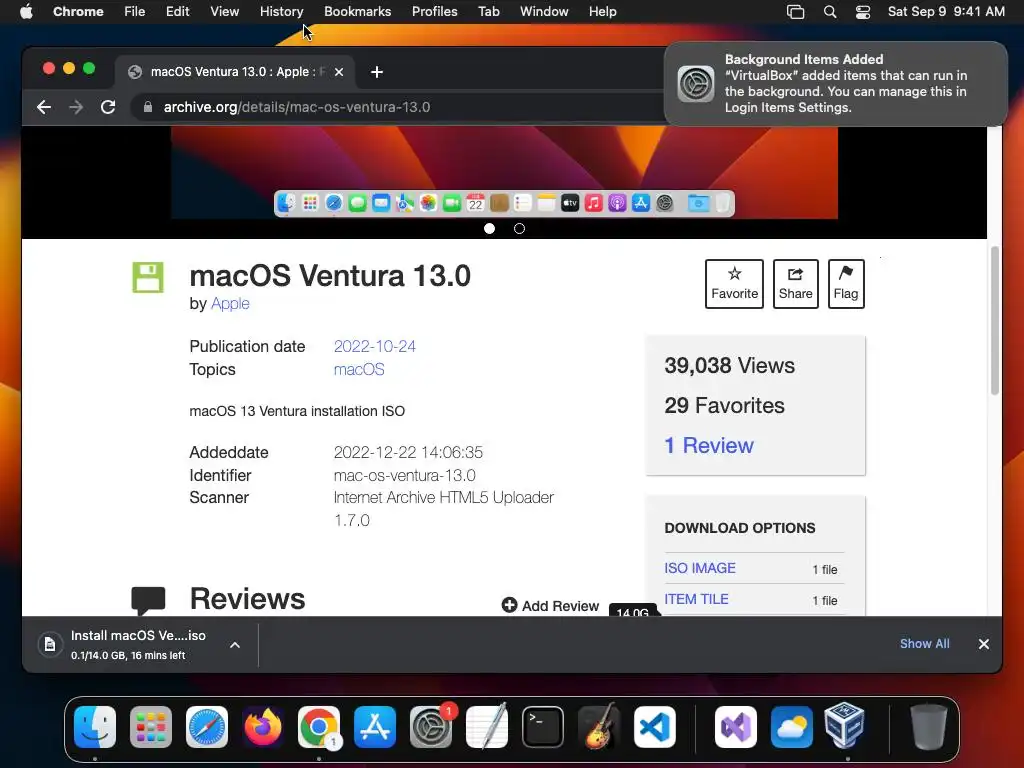Screen dimensions: 1024x768
Task: Open Launchpad from the Dock
Action: click(151, 727)
